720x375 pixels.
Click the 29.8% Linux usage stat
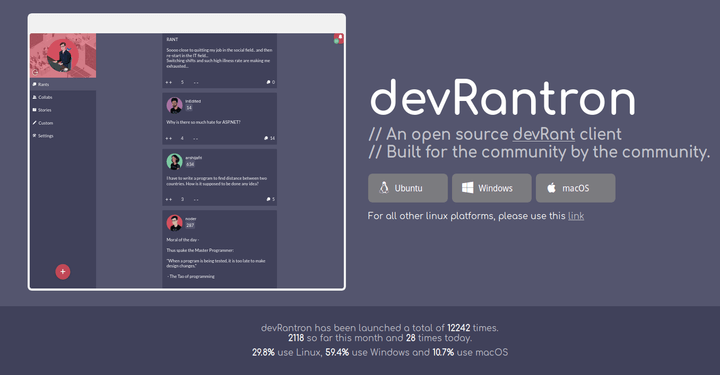[264, 353]
